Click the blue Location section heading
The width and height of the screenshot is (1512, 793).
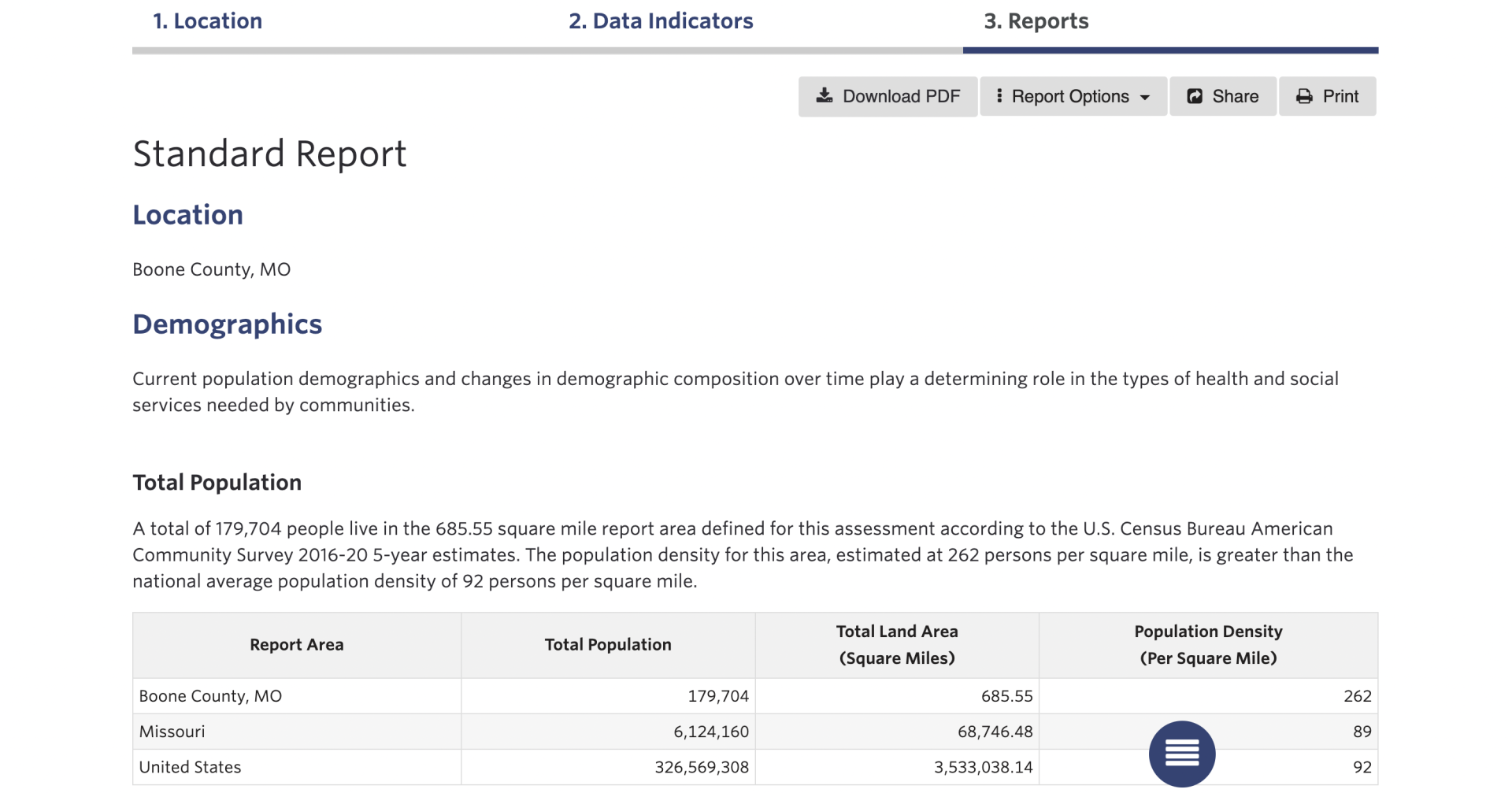point(187,215)
